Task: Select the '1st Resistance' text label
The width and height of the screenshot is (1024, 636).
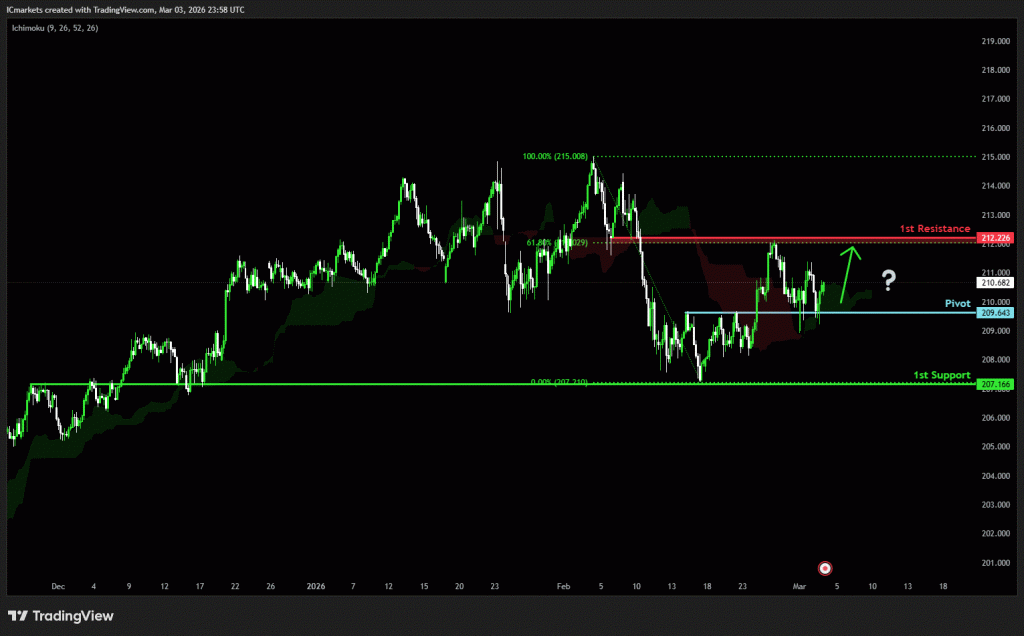Action: [x=934, y=229]
